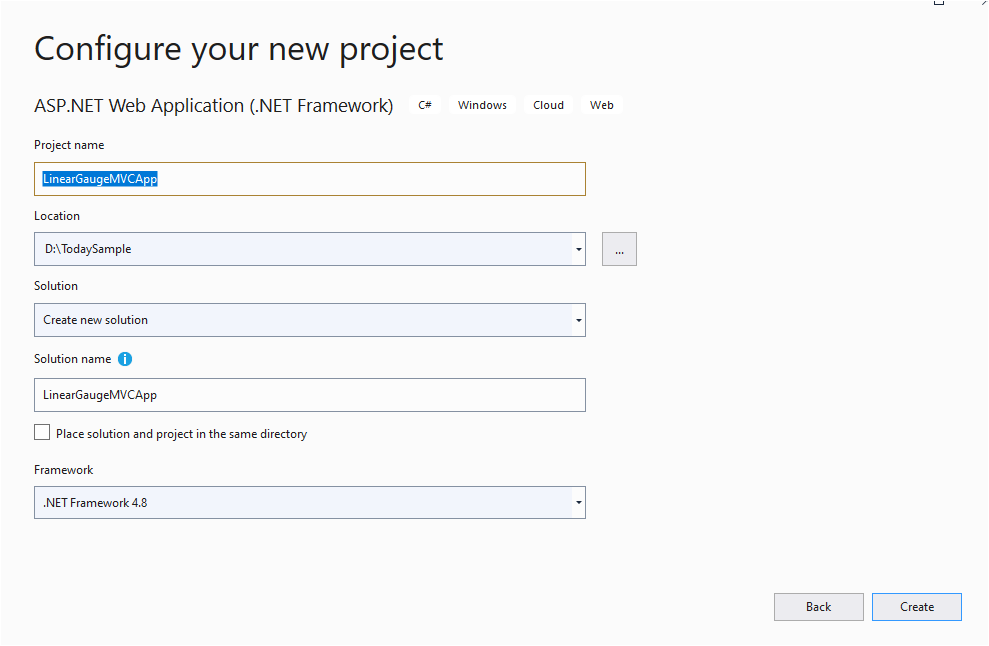
Task: Click into the Project name field
Action: (310, 179)
